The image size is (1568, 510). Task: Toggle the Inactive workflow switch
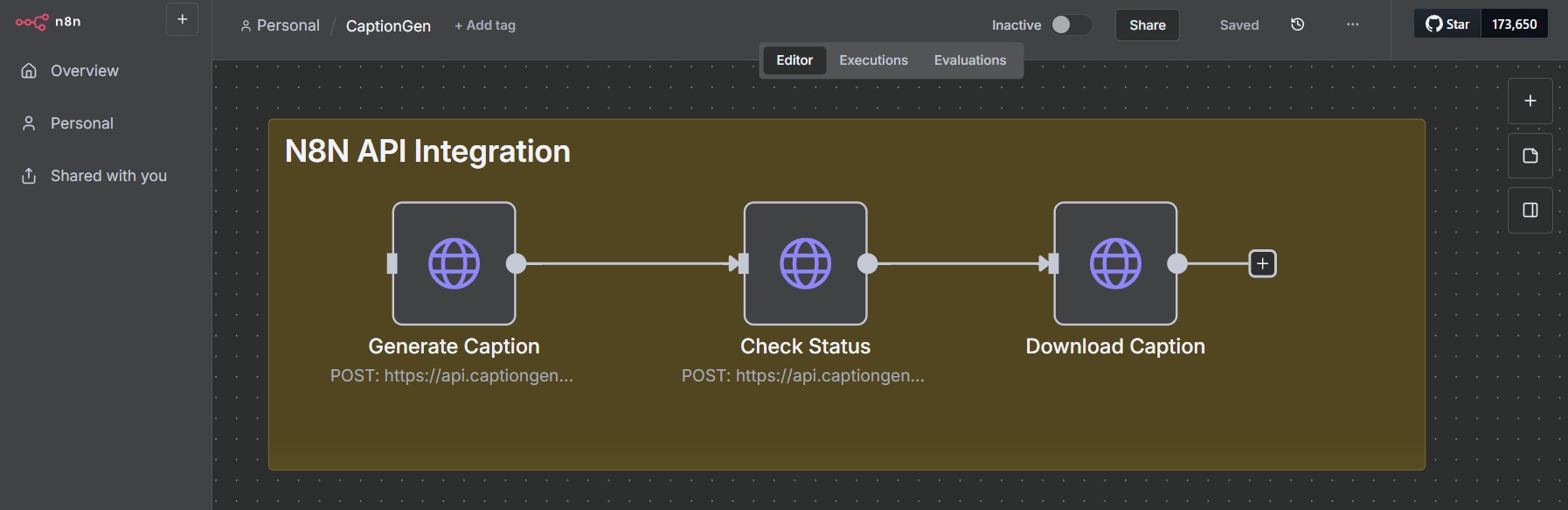click(1071, 24)
